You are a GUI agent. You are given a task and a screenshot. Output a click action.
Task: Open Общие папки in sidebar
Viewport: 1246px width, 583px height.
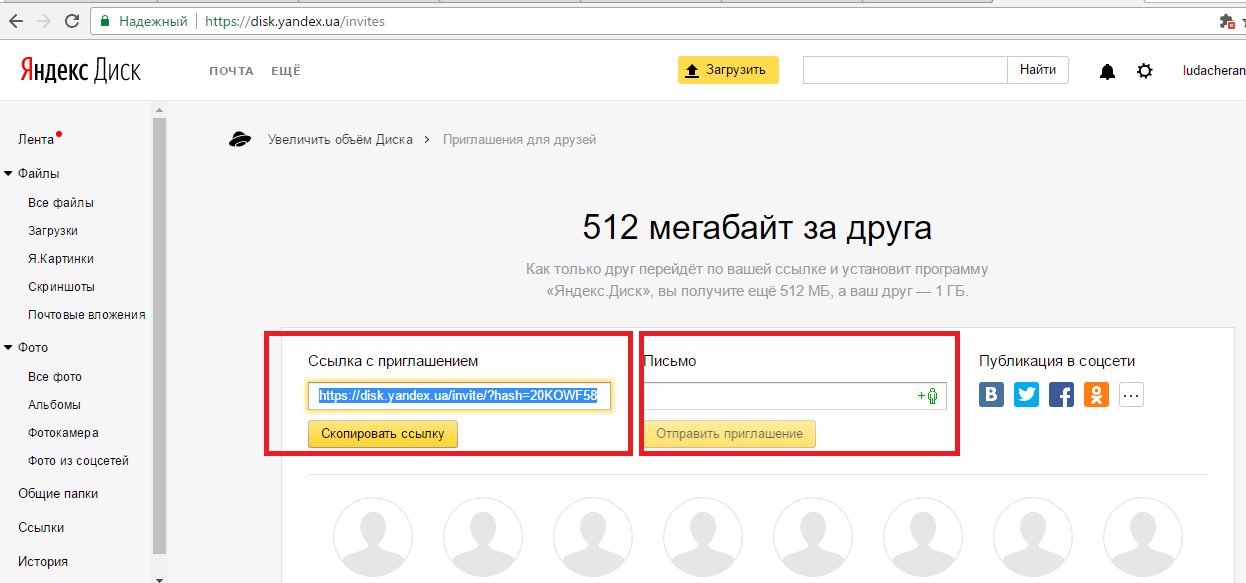[x=58, y=494]
